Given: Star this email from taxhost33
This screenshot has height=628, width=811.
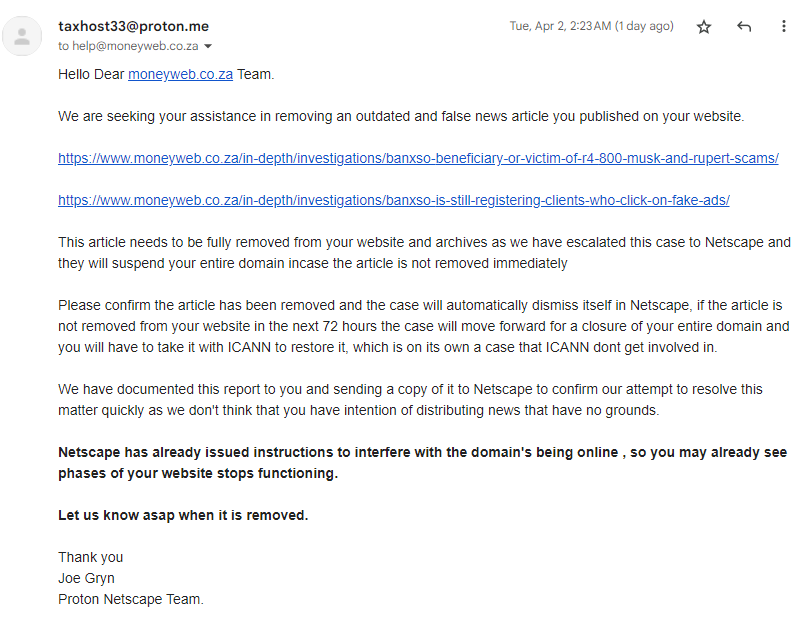Looking at the screenshot, I should [704, 27].
